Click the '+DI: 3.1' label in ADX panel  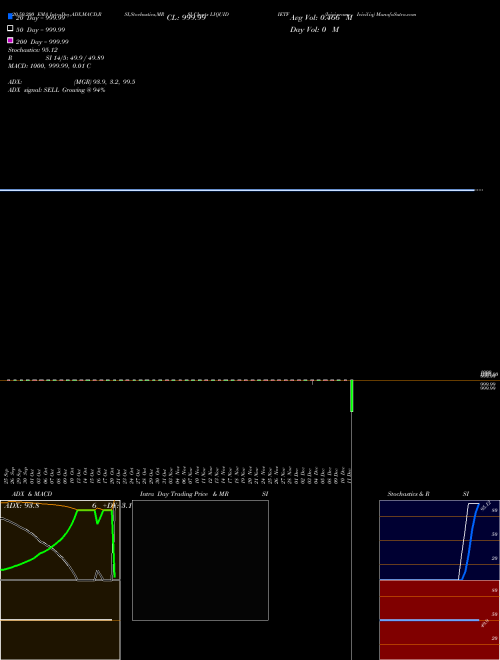[117, 506]
